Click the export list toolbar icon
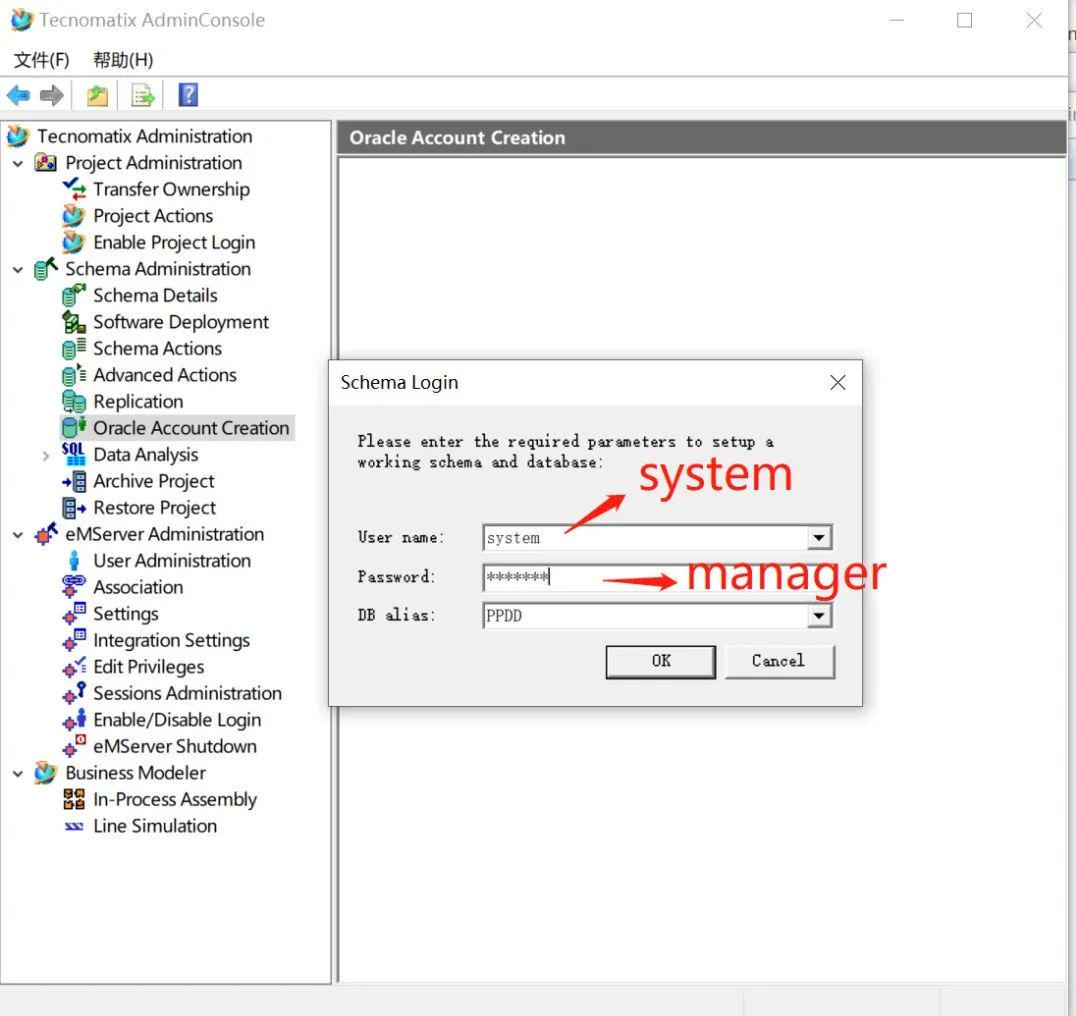The image size is (1076, 1016). coord(143,95)
